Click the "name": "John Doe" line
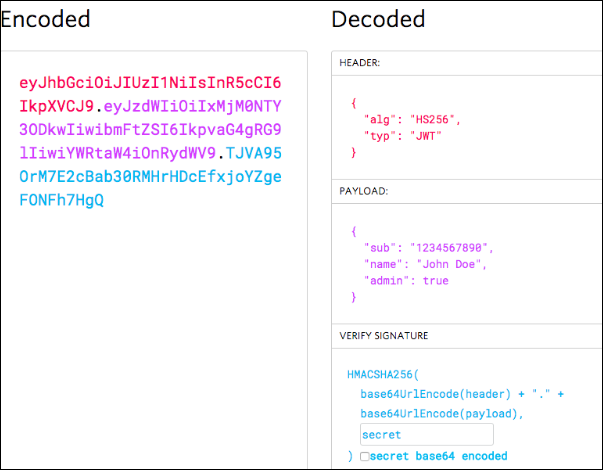 click(425, 264)
